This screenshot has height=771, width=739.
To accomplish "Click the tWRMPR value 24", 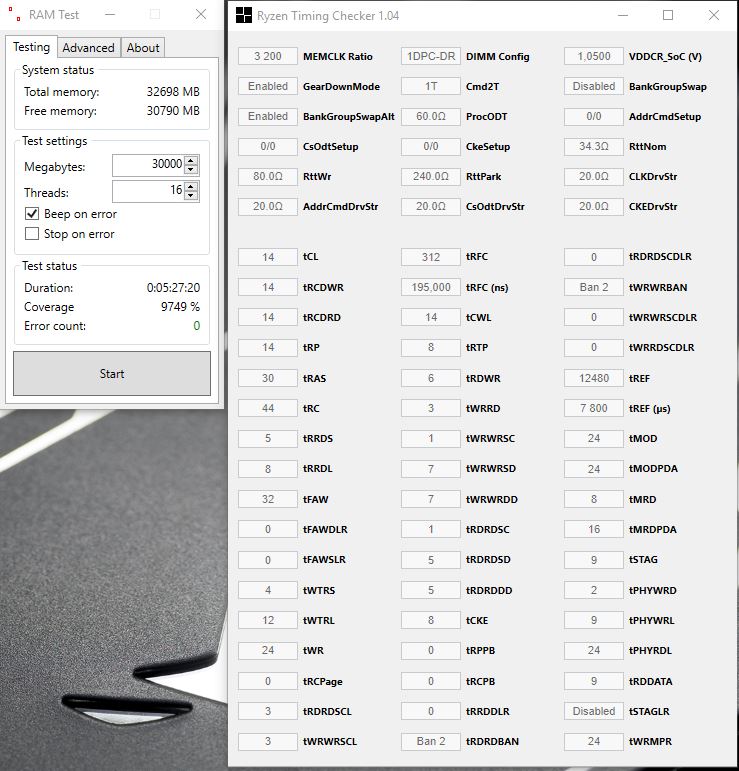I will coord(594,741).
